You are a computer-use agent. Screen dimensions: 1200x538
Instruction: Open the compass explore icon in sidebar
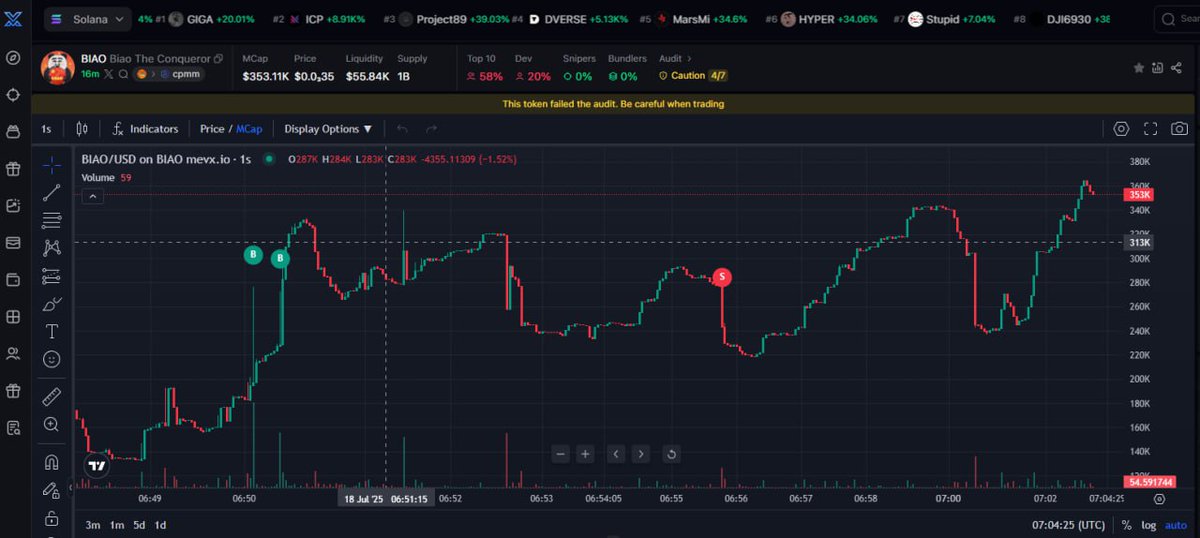tap(13, 58)
